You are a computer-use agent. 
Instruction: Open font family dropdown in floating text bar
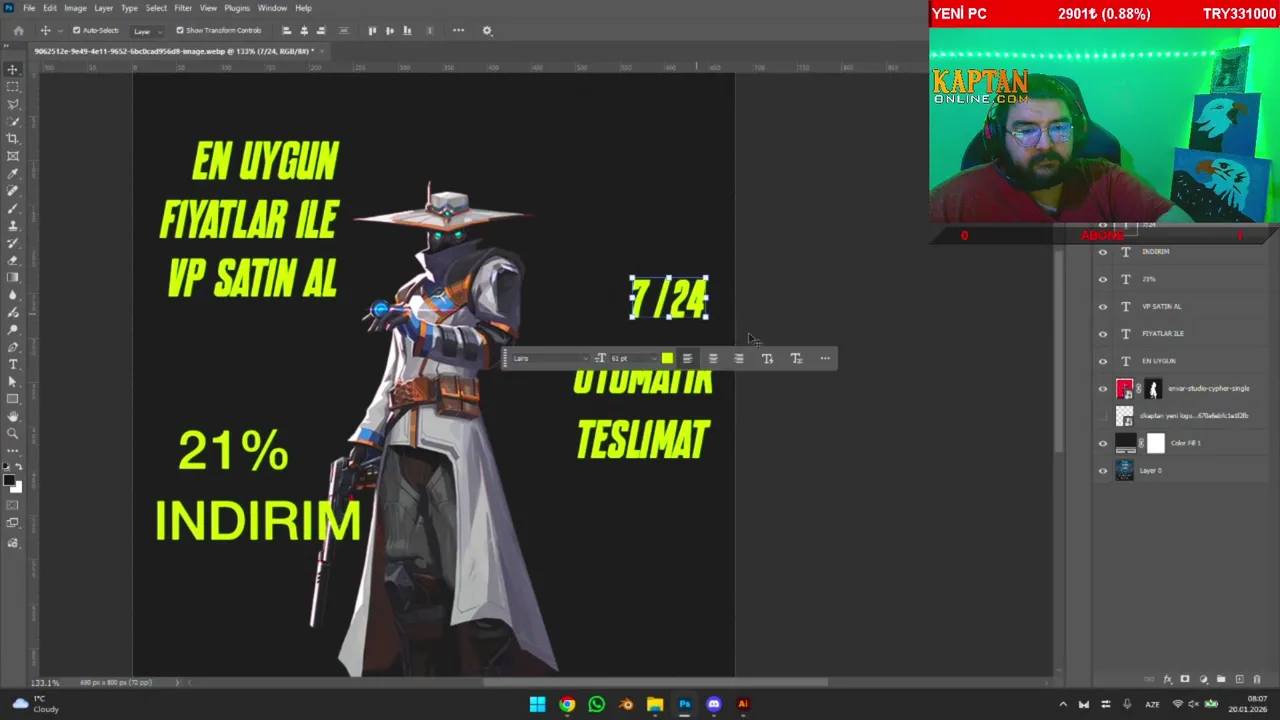click(550, 358)
